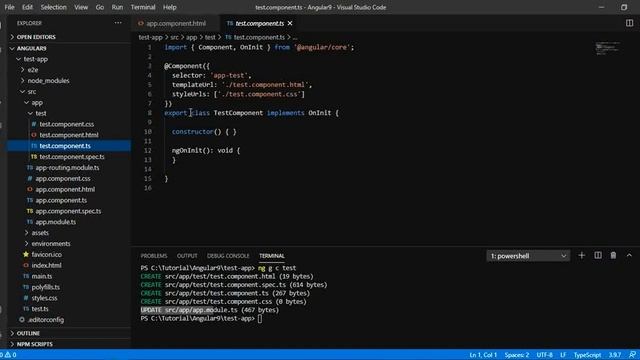The height and width of the screenshot is (360, 640).
Task: Click TypeScript version 3.9.7 status item
Action: point(615,355)
